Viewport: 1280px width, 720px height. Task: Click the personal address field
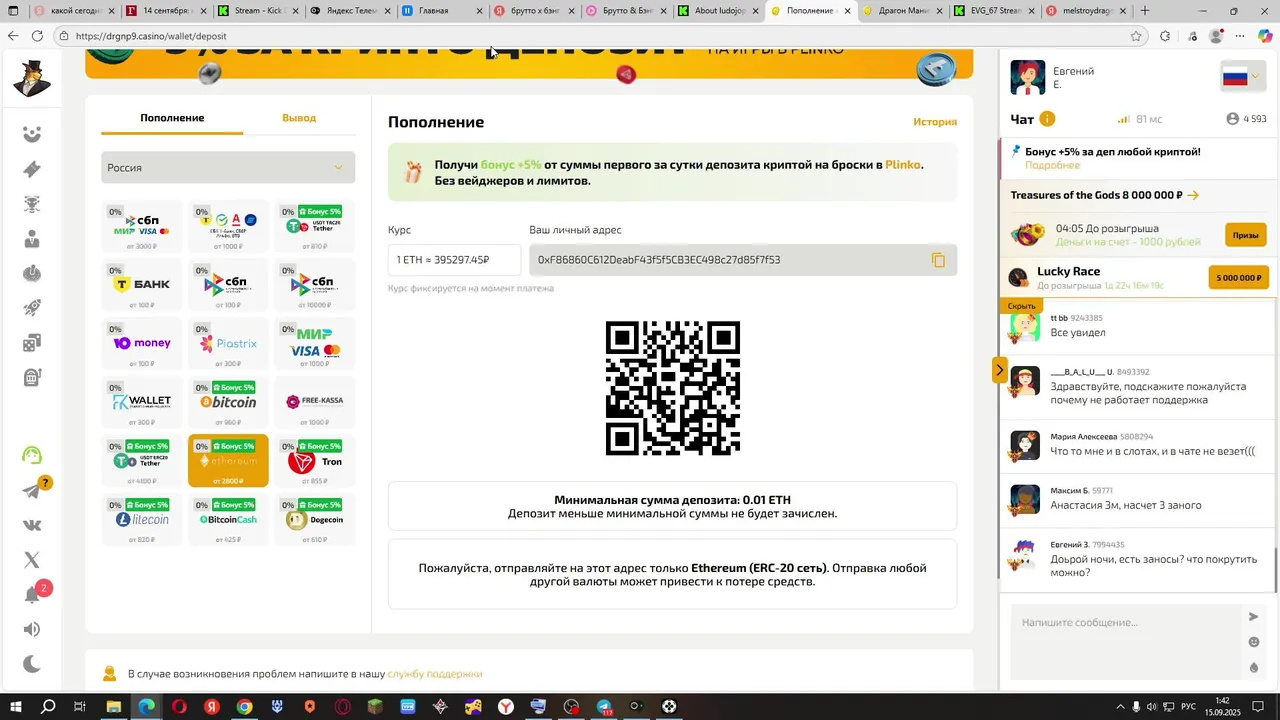tap(743, 260)
